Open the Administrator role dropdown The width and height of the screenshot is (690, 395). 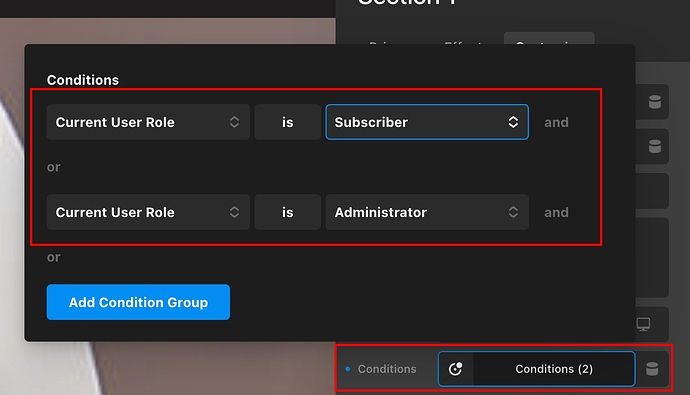427,212
